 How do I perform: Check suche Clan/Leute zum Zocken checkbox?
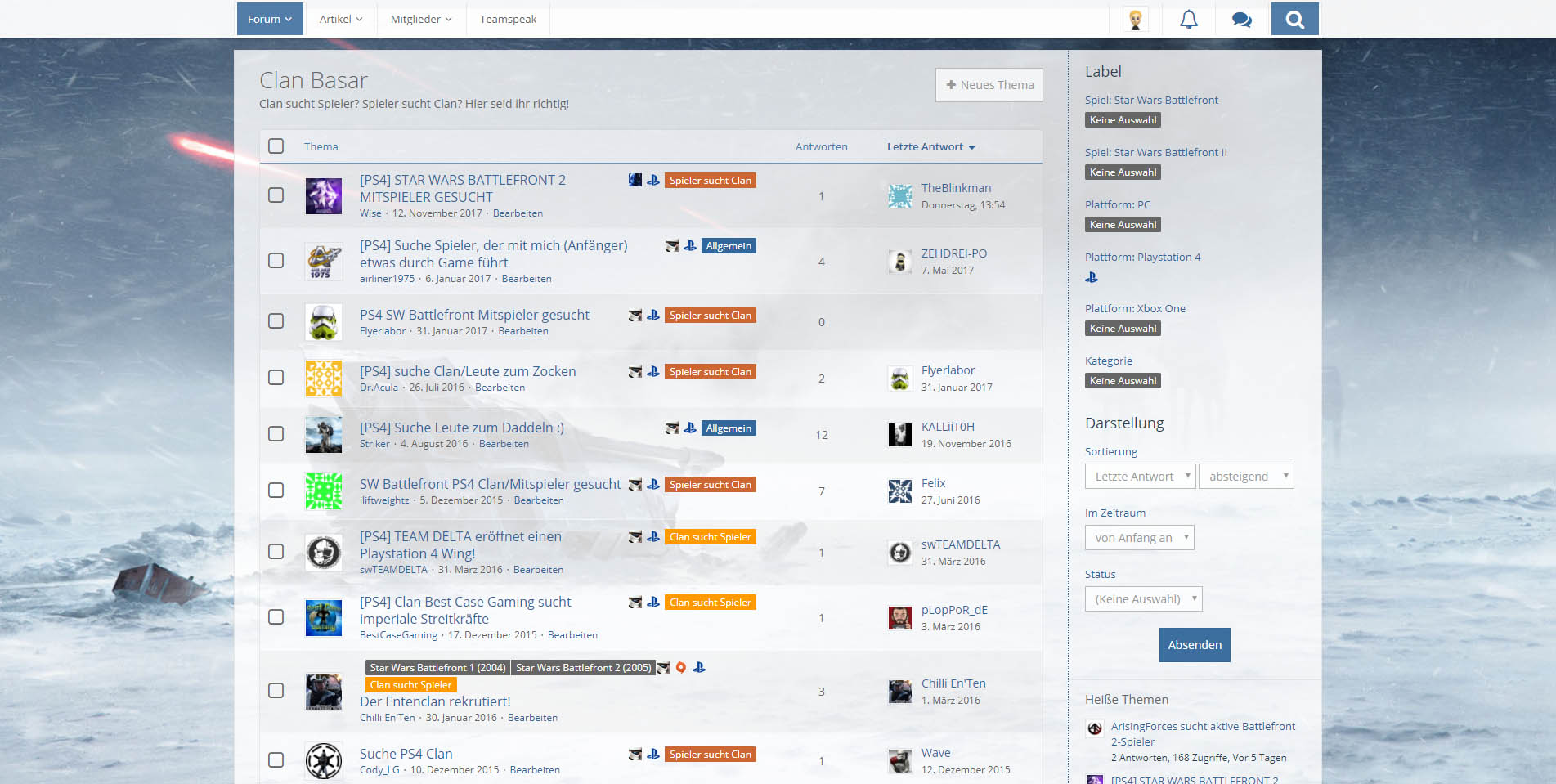coord(276,378)
